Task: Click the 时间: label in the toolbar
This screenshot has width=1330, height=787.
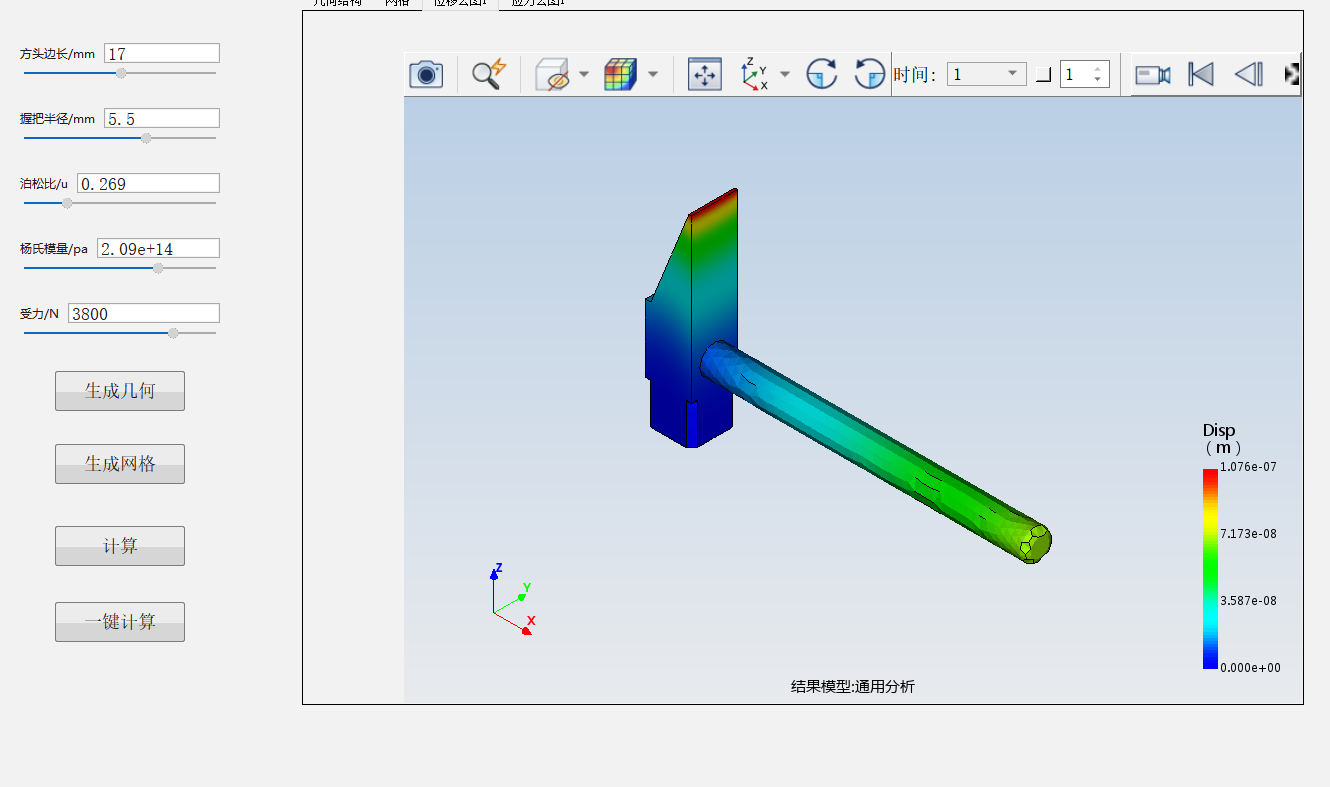Action: click(x=915, y=74)
